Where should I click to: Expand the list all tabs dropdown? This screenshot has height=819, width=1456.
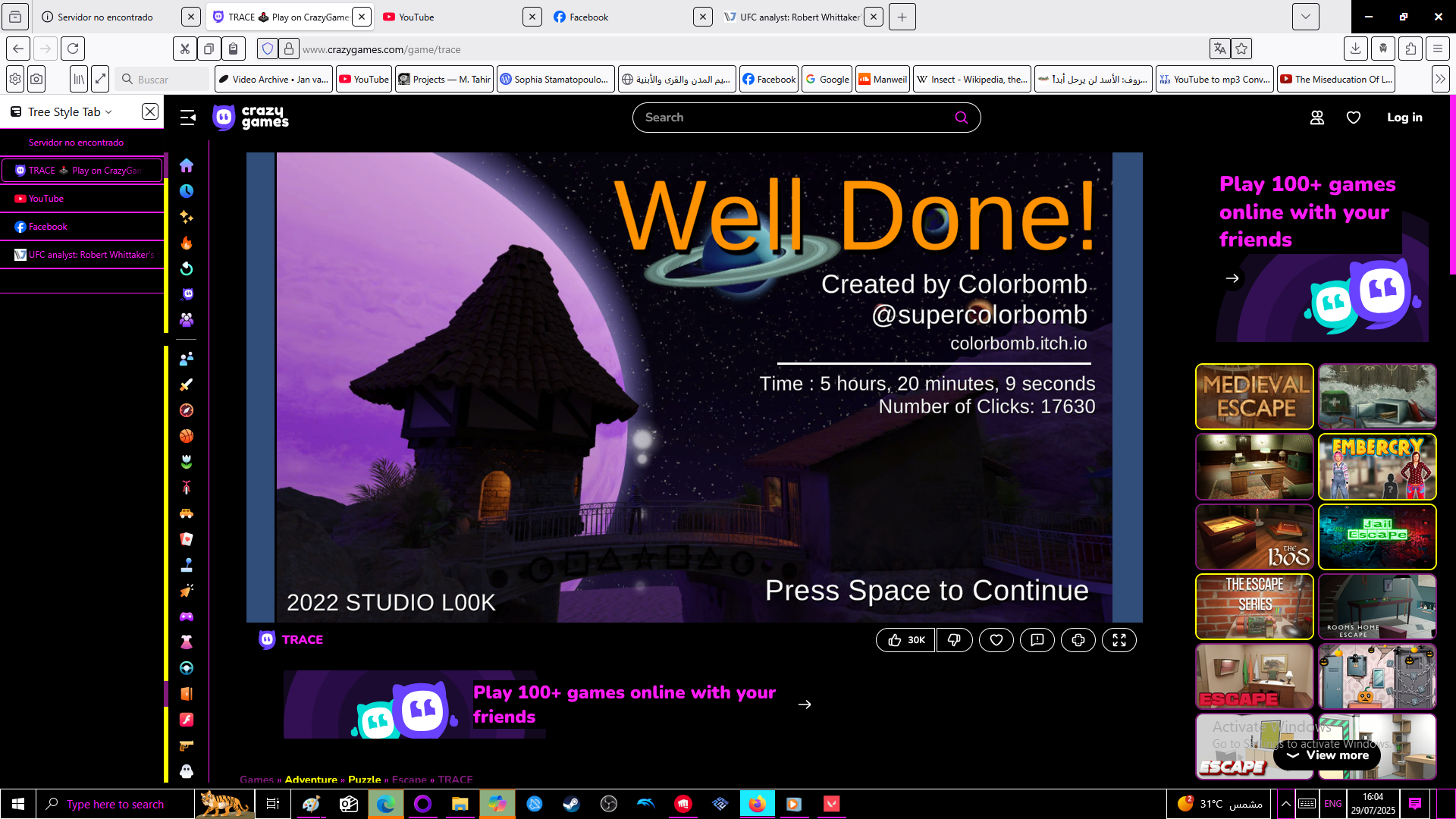pyautogui.click(x=1305, y=17)
